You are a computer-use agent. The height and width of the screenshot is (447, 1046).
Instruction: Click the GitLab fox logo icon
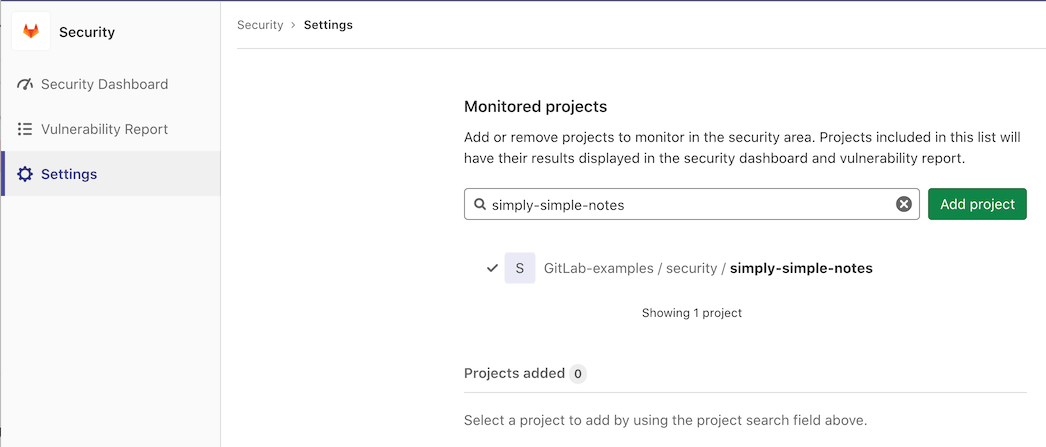coord(31,32)
